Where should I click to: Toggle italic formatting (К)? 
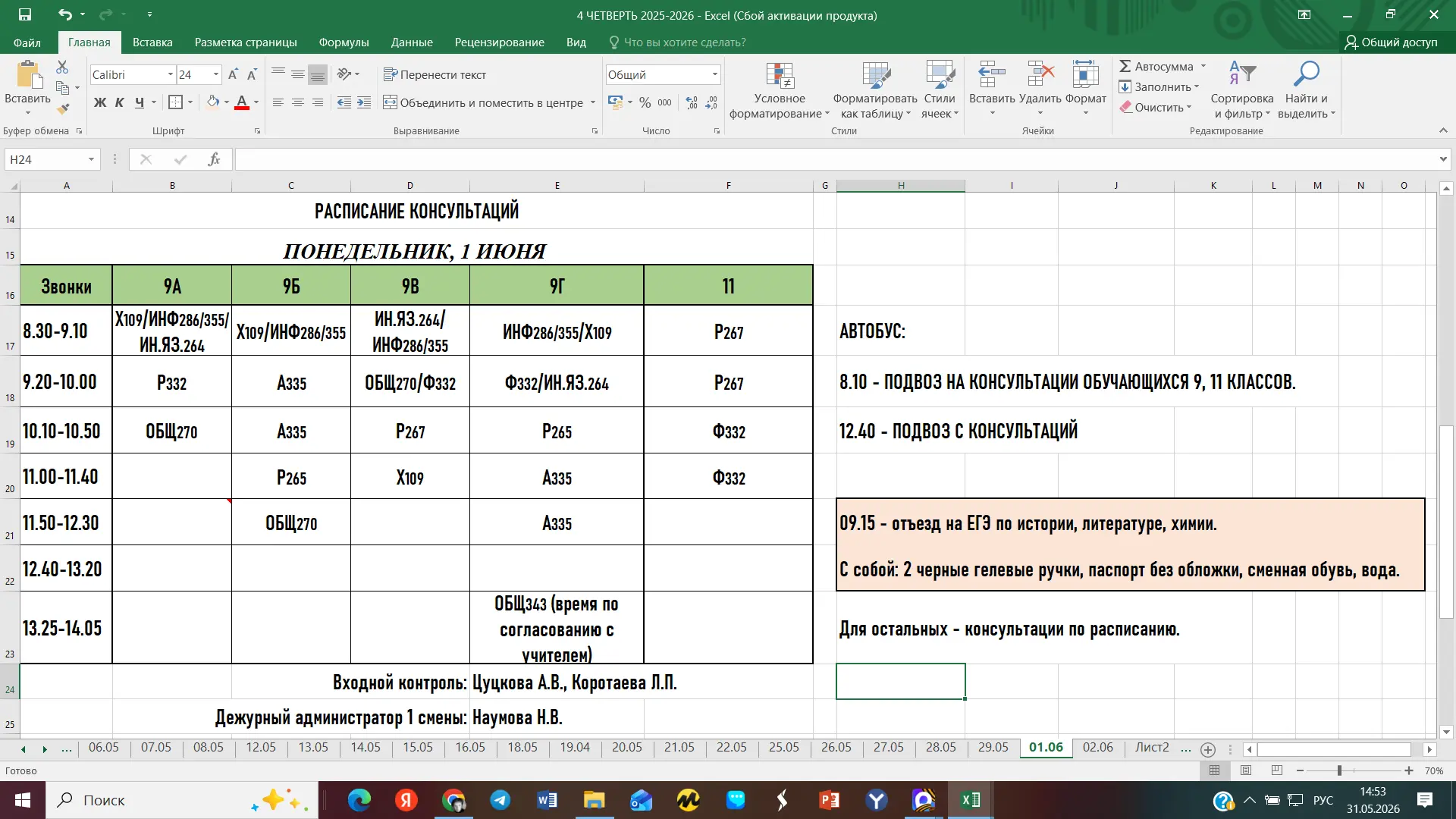click(x=119, y=102)
